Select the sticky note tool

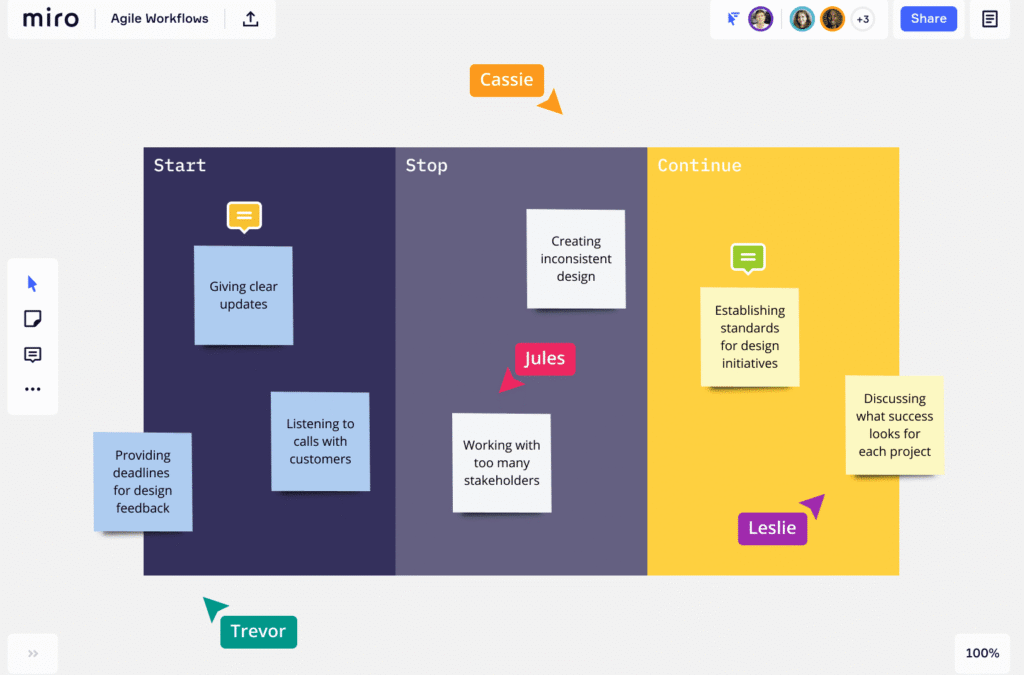tap(32, 319)
